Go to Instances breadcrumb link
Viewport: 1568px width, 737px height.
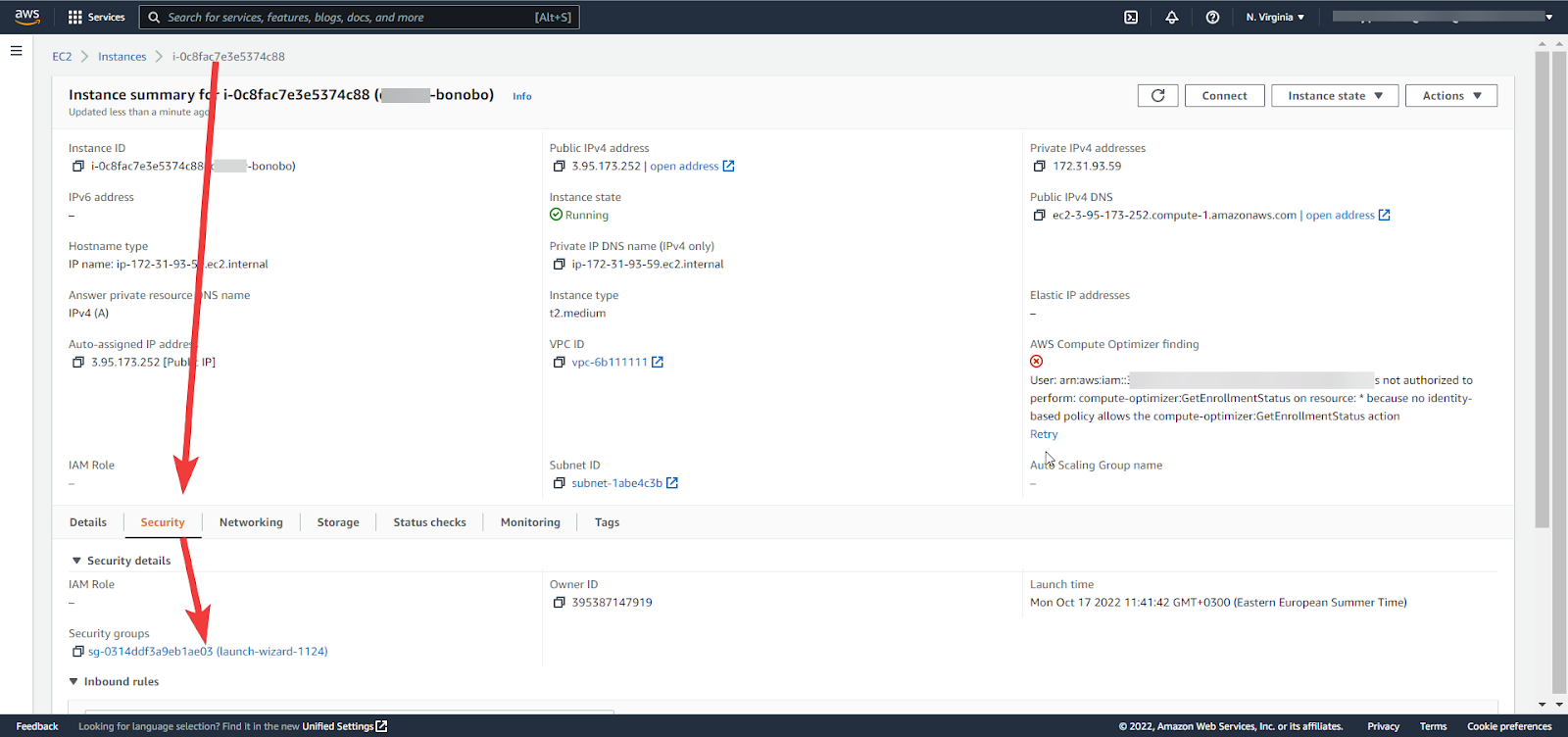pos(122,57)
